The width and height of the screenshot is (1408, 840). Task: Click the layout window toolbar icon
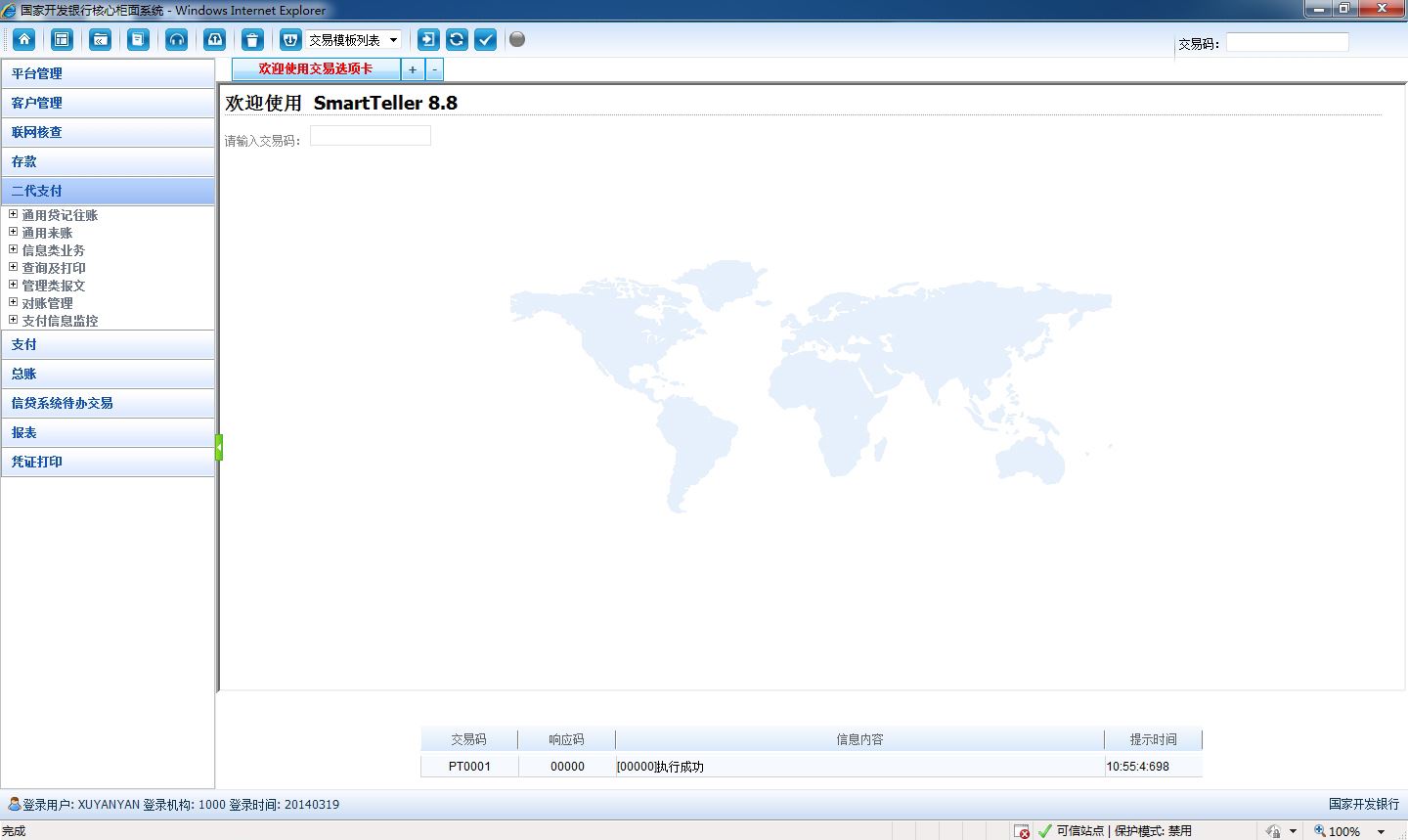pyautogui.click(x=62, y=39)
